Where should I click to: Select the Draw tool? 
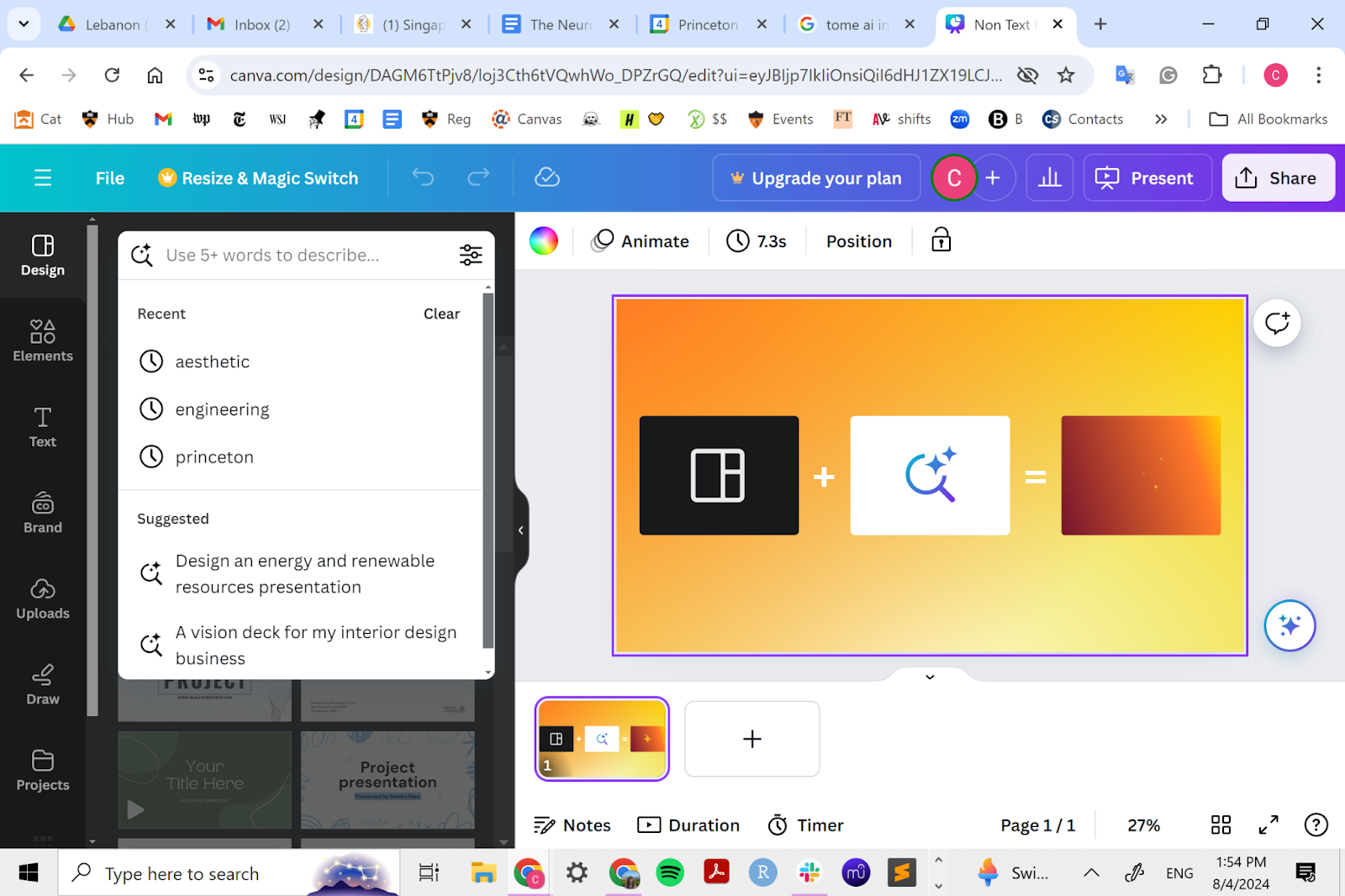pyautogui.click(x=43, y=684)
